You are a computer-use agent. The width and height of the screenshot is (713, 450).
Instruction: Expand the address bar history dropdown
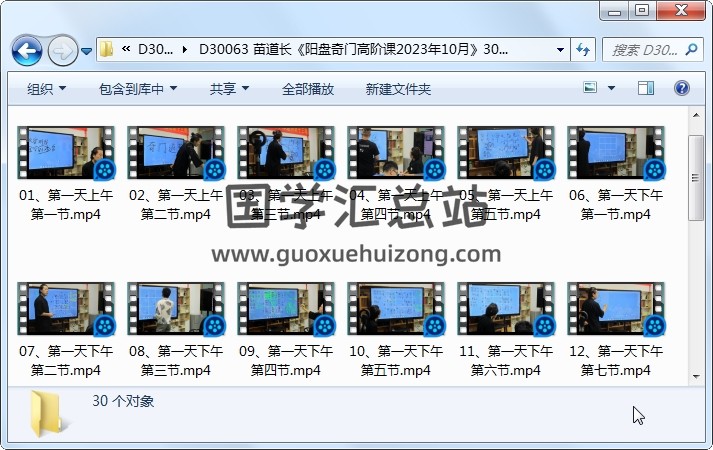560,50
